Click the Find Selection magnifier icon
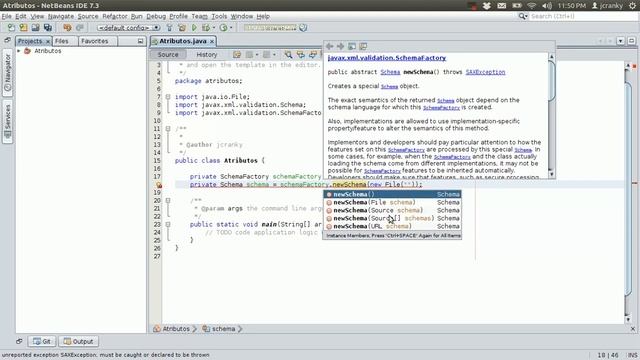This screenshot has height=360, width=640. pyautogui.click(x=288, y=54)
